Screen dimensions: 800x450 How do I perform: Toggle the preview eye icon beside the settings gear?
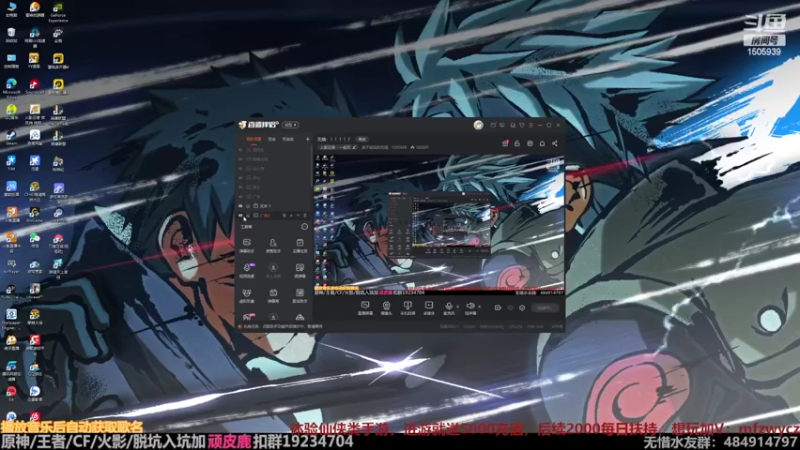[510, 308]
